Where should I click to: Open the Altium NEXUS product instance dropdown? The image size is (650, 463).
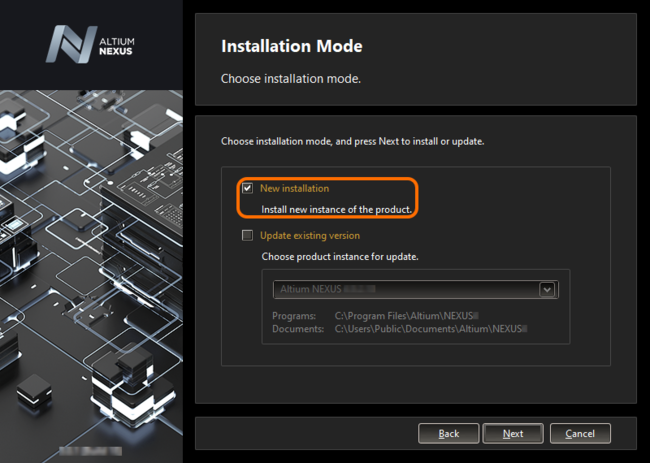(416, 289)
